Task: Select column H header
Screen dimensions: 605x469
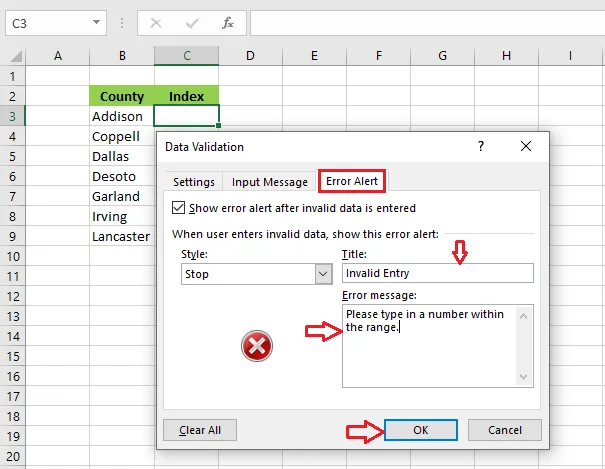Action: pos(507,56)
